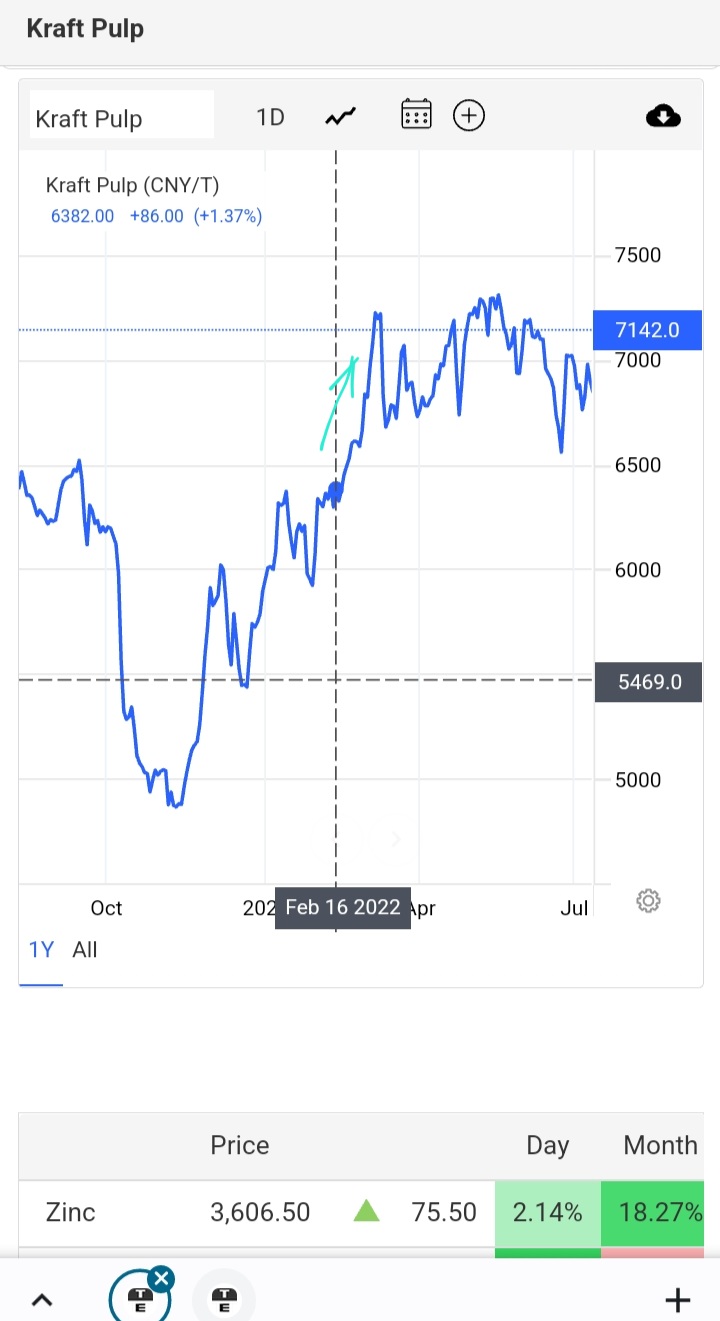
Task: Open the chart type line icon
Action: point(340,117)
